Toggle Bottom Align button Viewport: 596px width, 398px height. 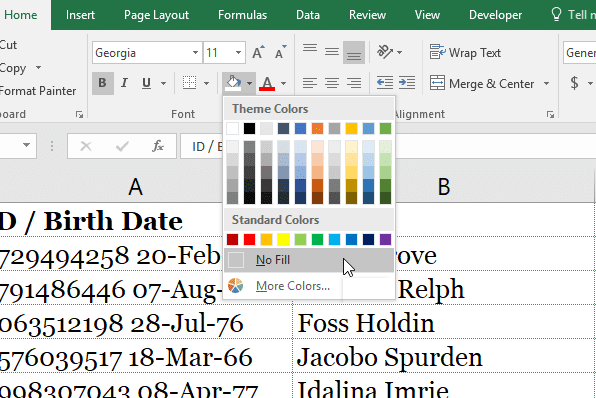pos(354,52)
